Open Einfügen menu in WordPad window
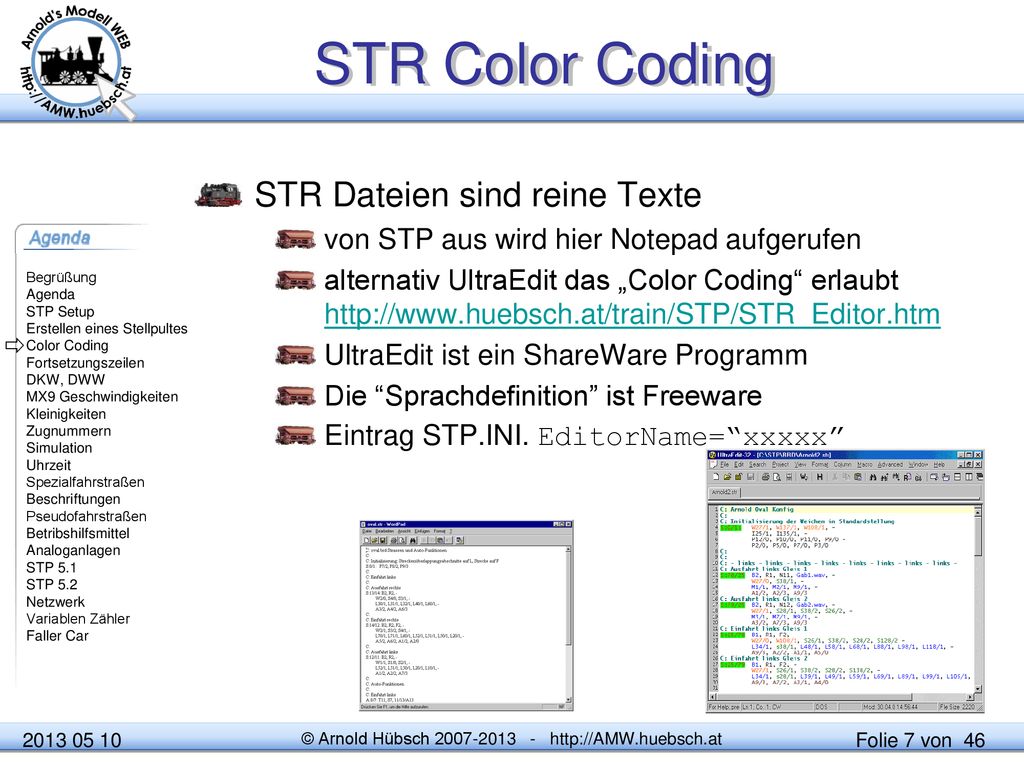This screenshot has height=768, width=1024. click(423, 531)
